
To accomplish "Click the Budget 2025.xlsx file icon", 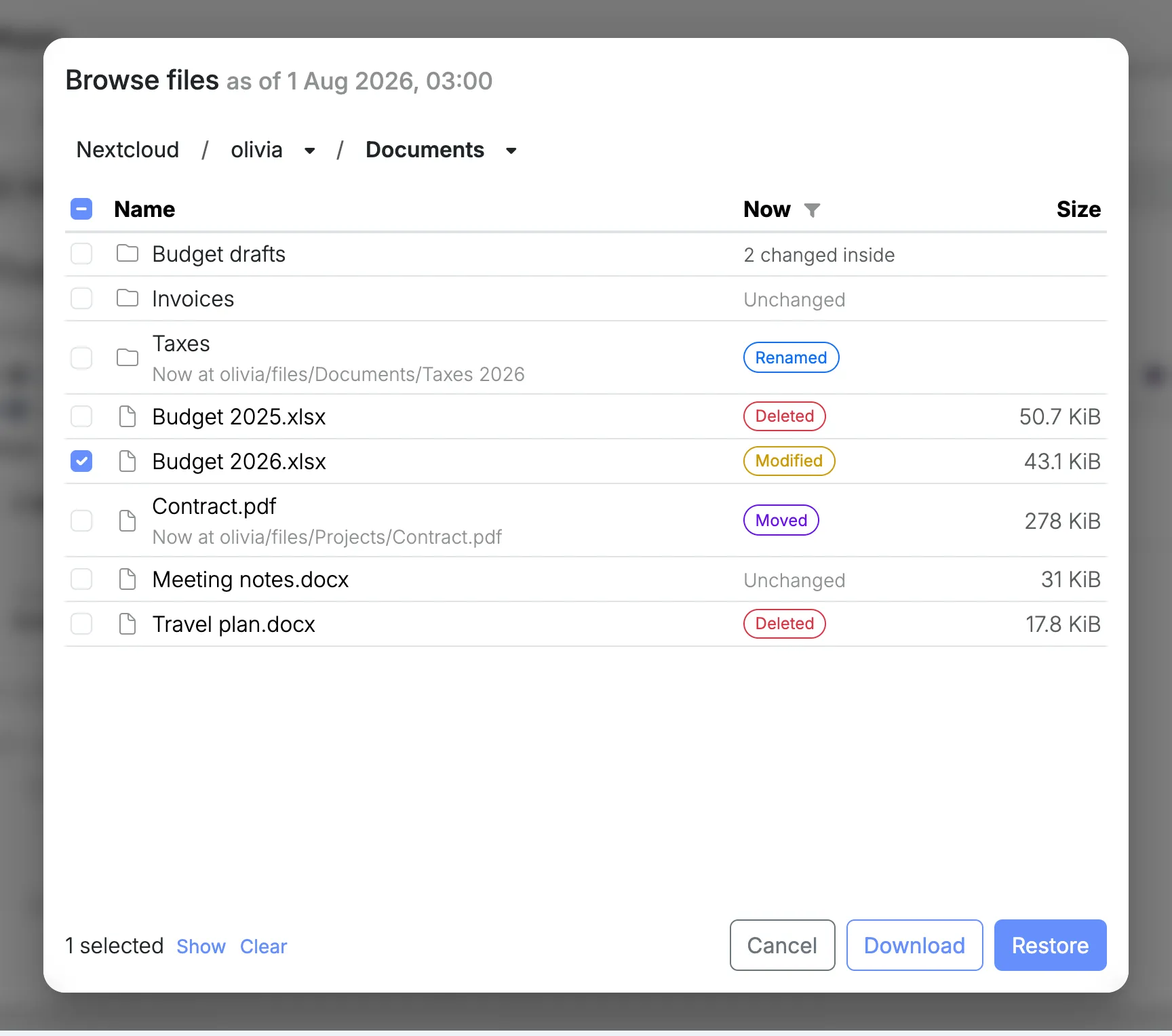I will coord(128,416).
